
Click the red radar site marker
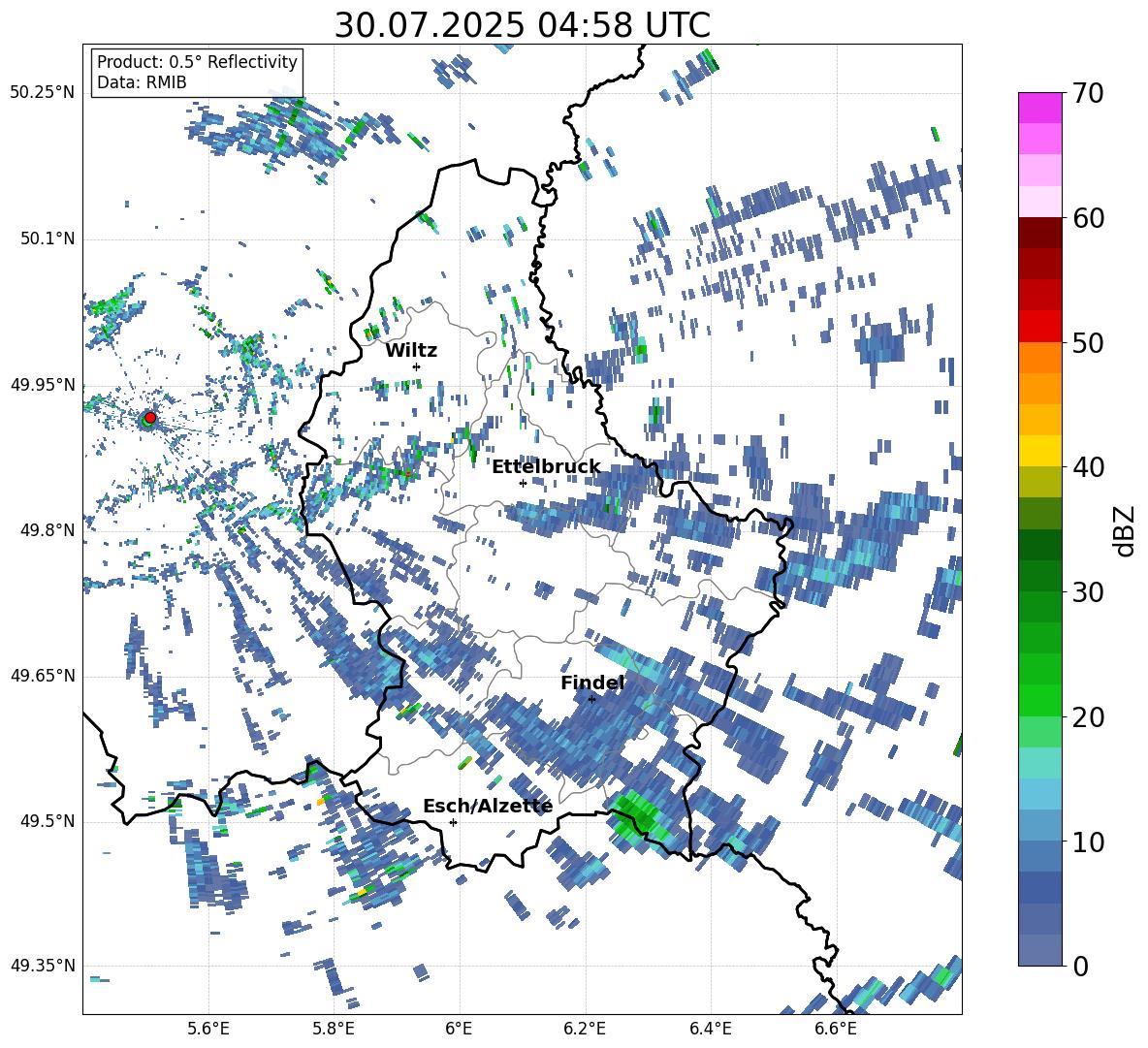click(150, 417)
